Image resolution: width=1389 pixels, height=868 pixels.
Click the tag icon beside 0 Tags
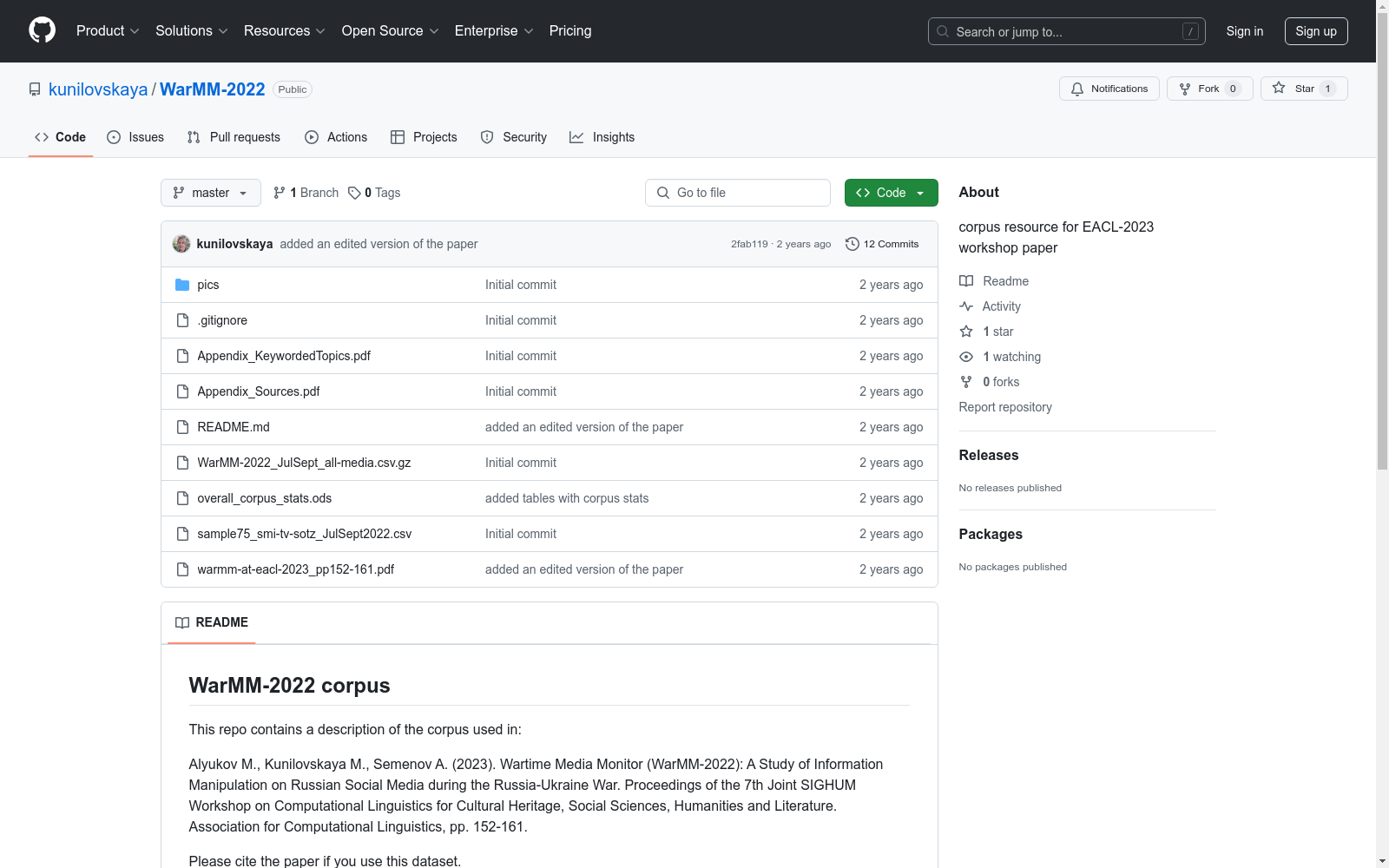click(354, 193)
